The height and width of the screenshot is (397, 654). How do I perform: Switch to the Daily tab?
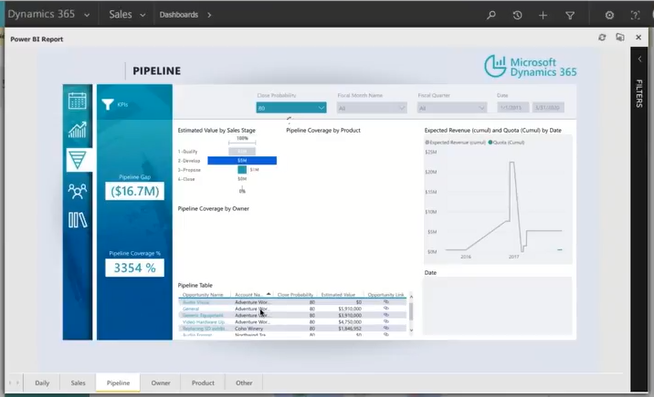pos(42,382)
